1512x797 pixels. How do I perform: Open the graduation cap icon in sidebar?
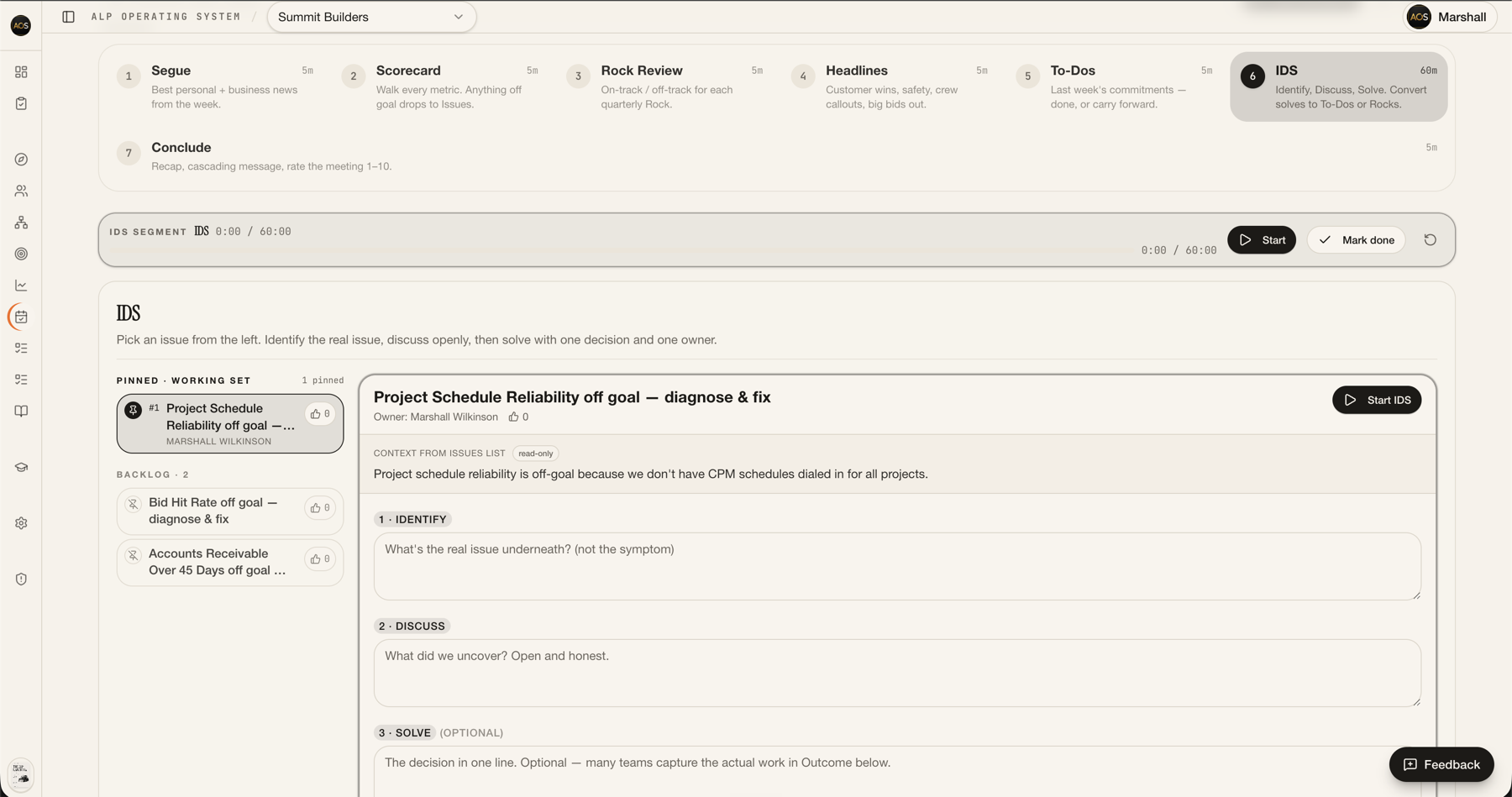click(x=21, y=467)
